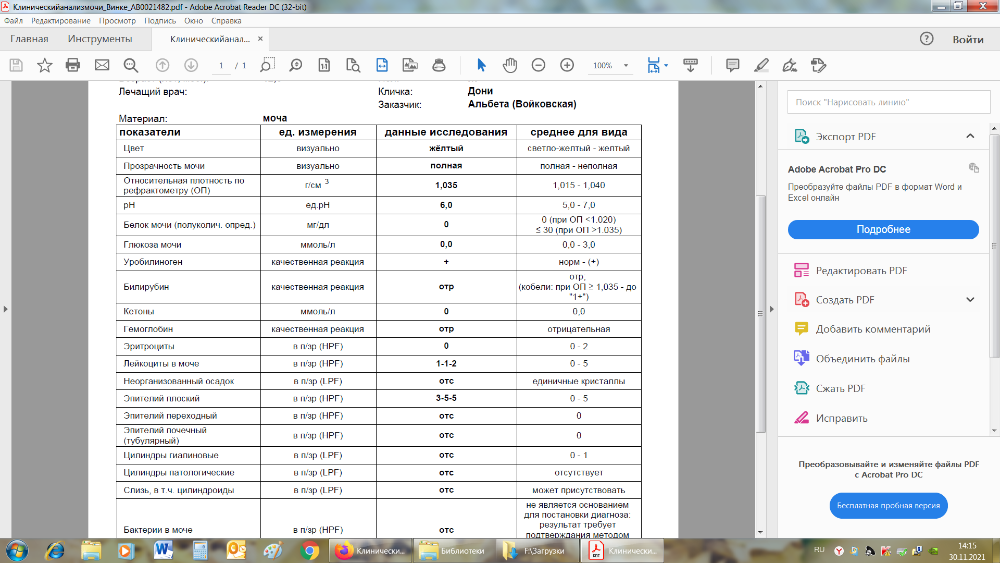
Task: Zoom in with the plus icon
Action: (x=567, y=65)
